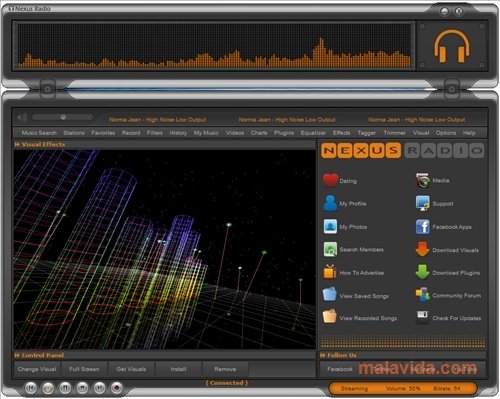
Task: Click the Get Visuals button
Action: tap(131, 369)
